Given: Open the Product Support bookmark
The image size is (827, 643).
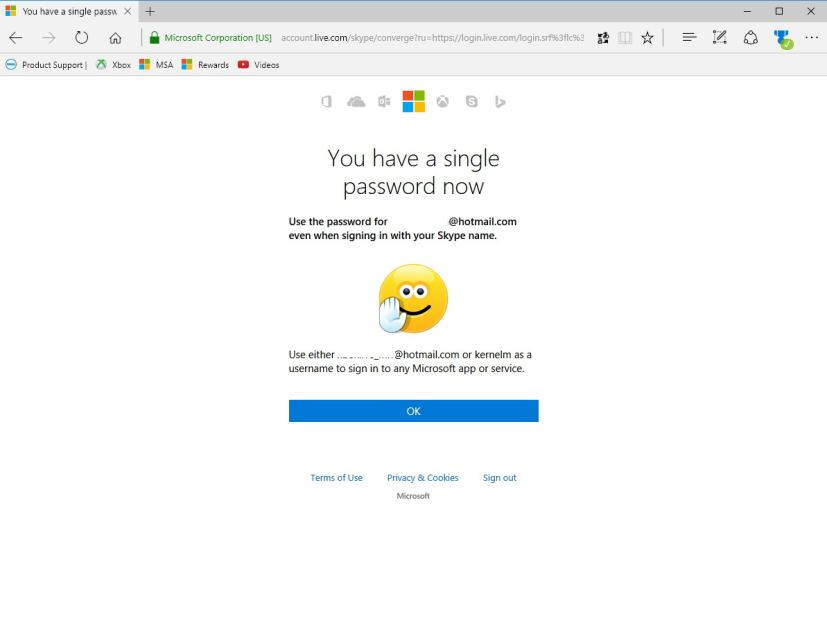Looking at the screenshot, I should (46, 65).
